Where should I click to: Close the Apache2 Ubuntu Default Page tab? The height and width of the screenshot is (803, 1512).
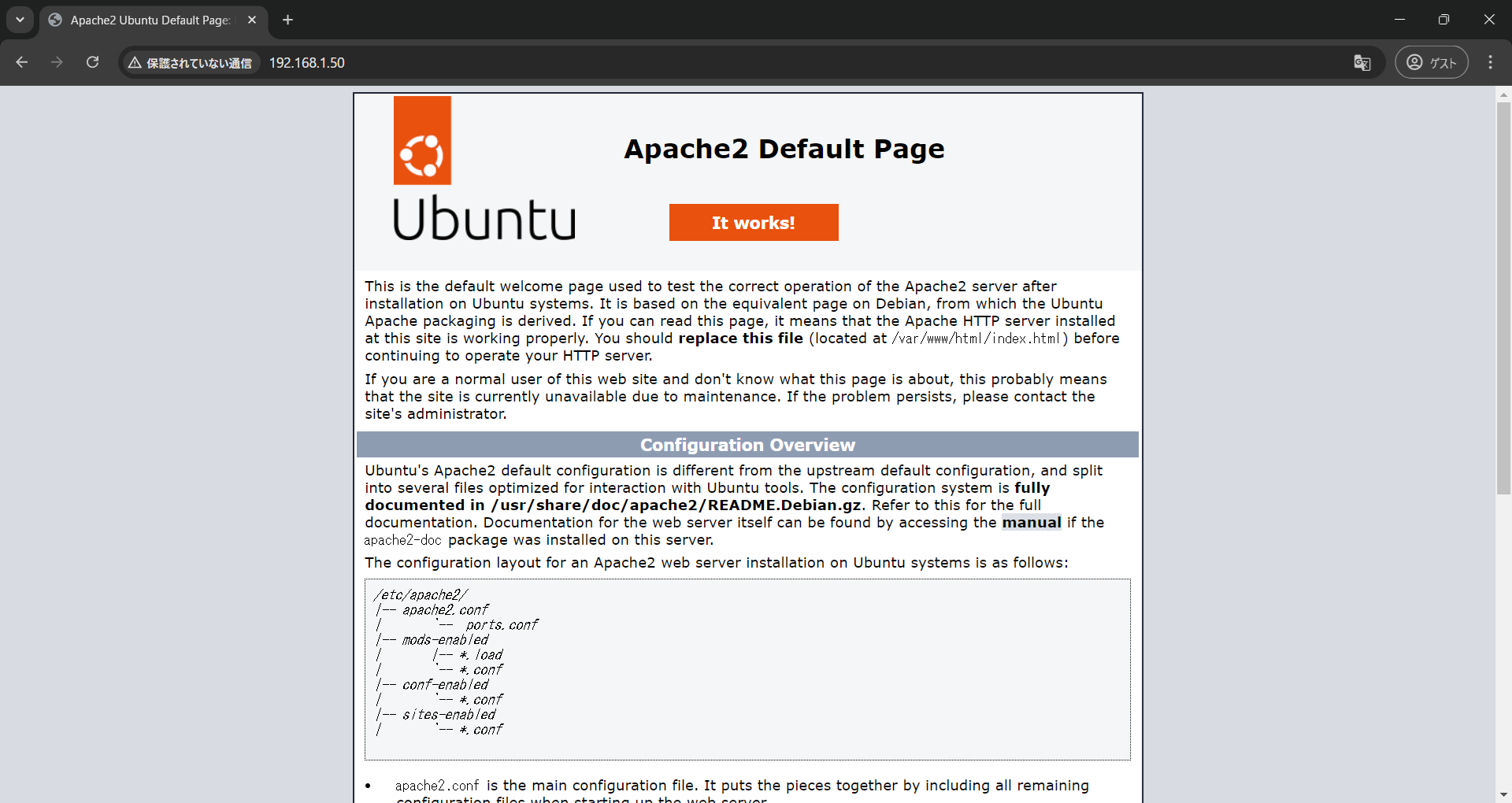(252, 20)
